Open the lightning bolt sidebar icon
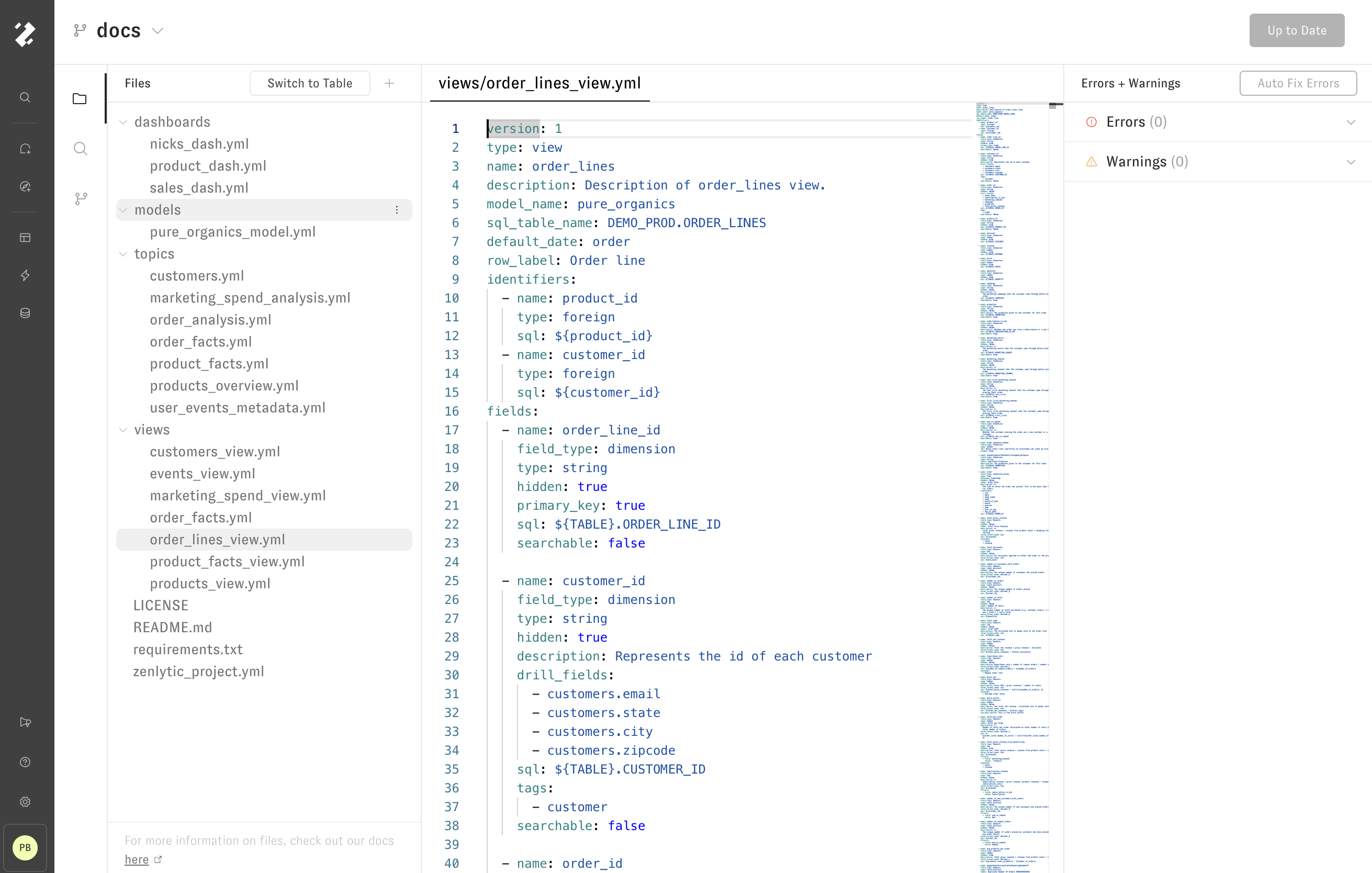Screen dimensions: 1372x873 coord(25,275)
